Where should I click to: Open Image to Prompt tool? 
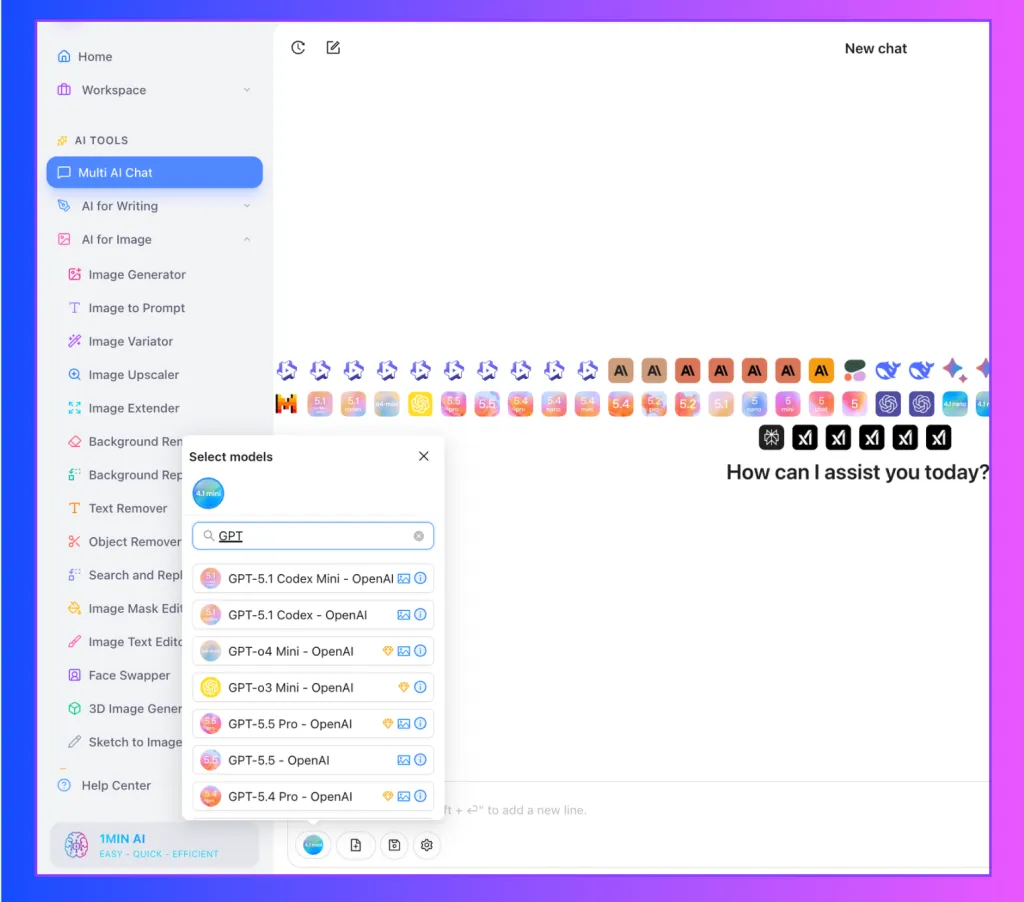click(127, 308)
